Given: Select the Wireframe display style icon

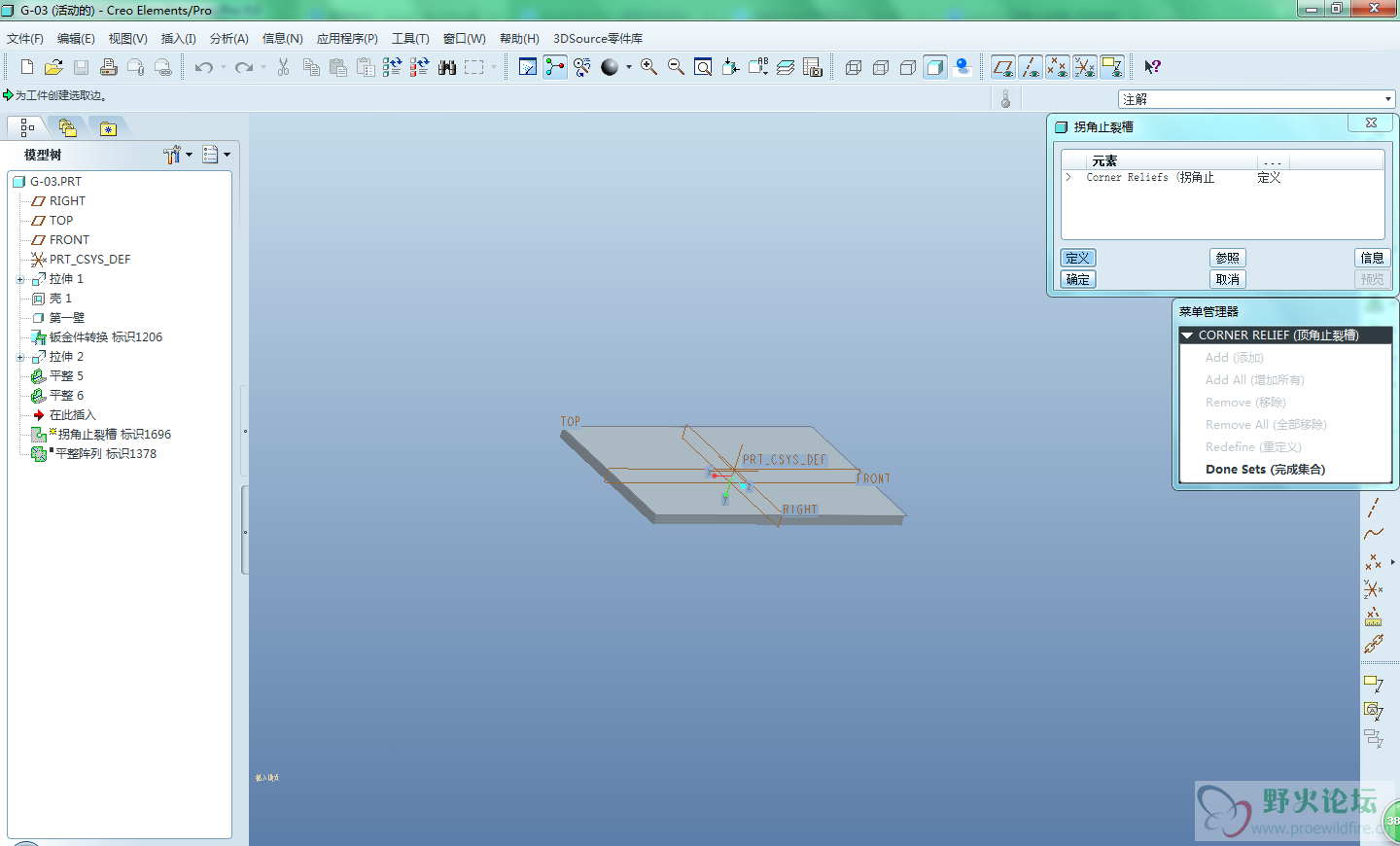Looking at the screenshot, I should pos(854,67).
